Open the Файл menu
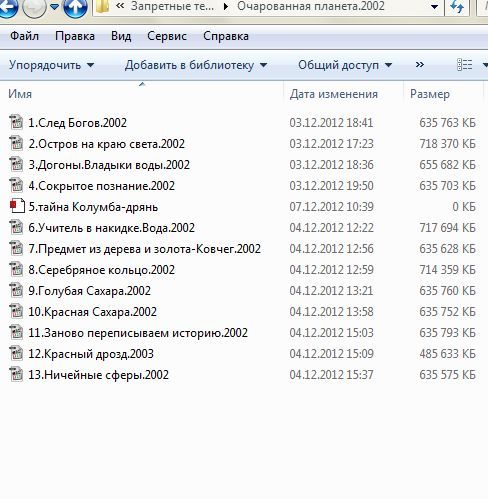The width and height of the screenshot is (488, 499). (24, 36)
